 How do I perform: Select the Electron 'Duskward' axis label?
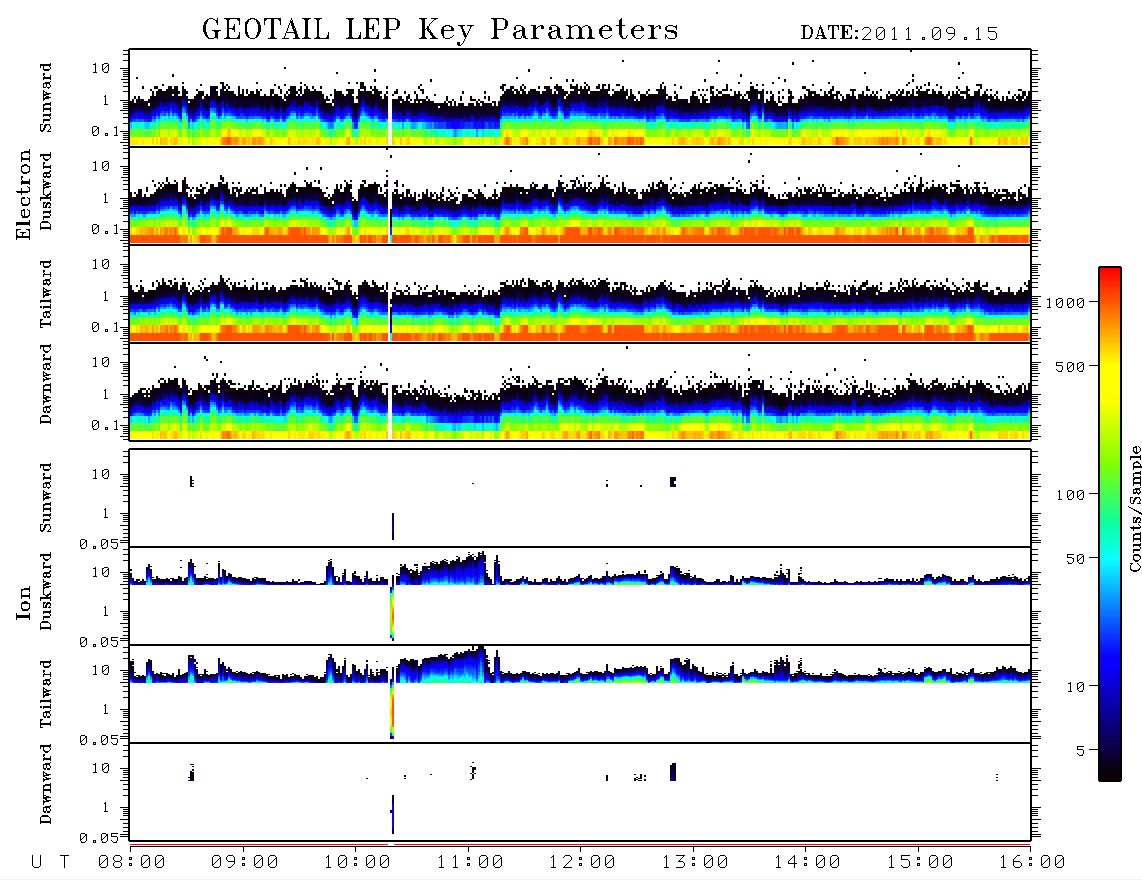pos(46,191)
